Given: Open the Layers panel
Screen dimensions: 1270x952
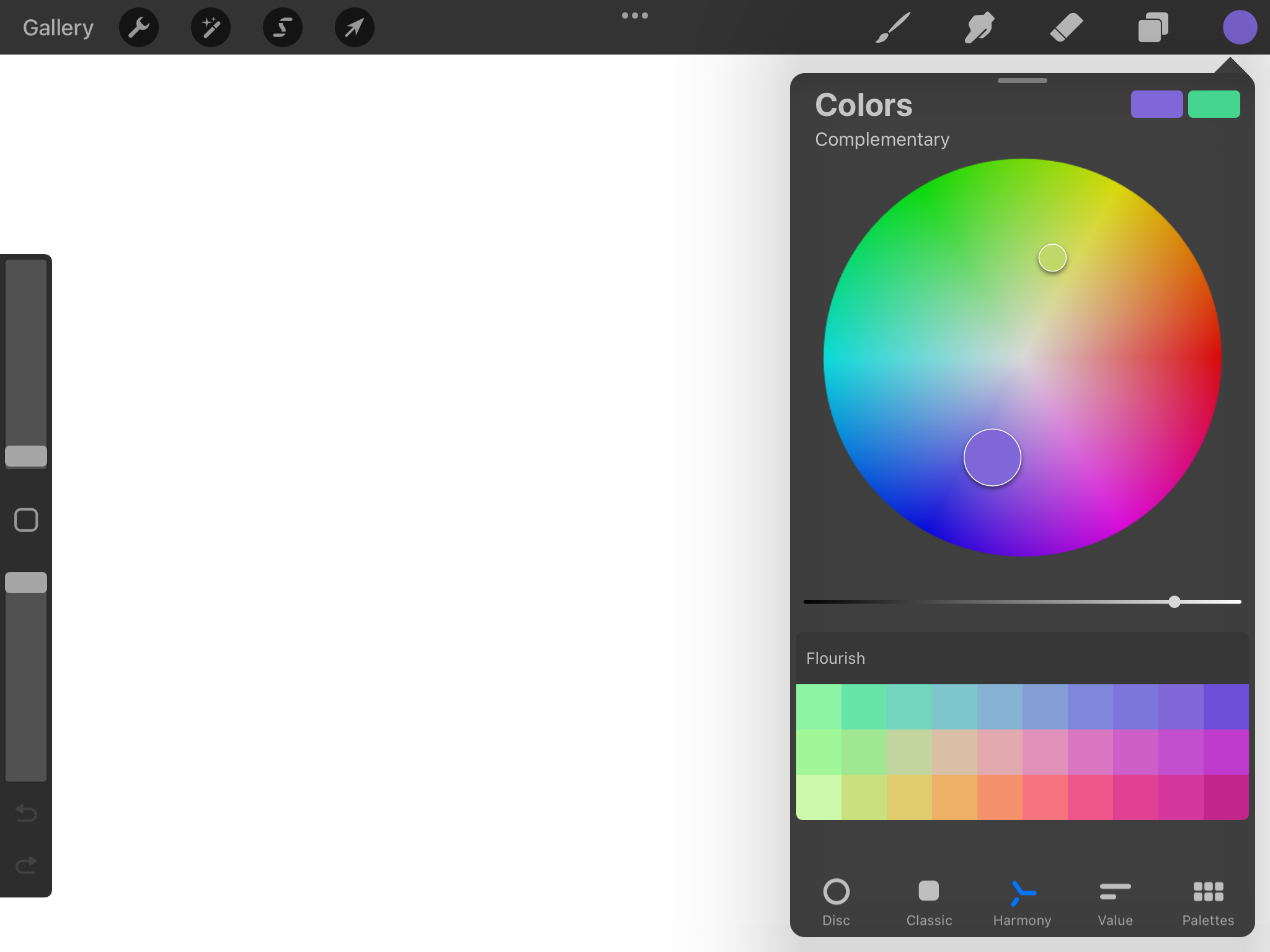Looking at the screenshot, I should click(1152, 27).
